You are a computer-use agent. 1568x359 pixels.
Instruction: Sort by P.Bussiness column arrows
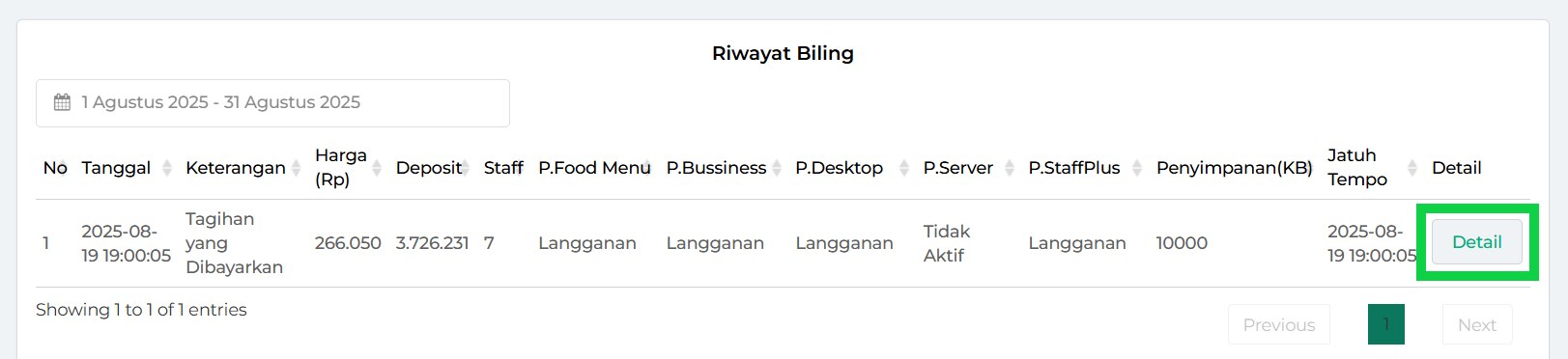coord(776,168)
